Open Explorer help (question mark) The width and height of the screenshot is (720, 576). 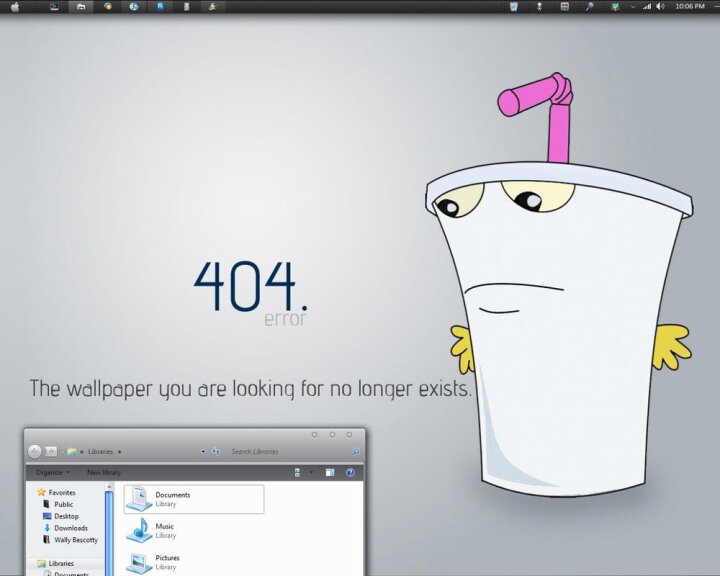[x=350, y=472]
